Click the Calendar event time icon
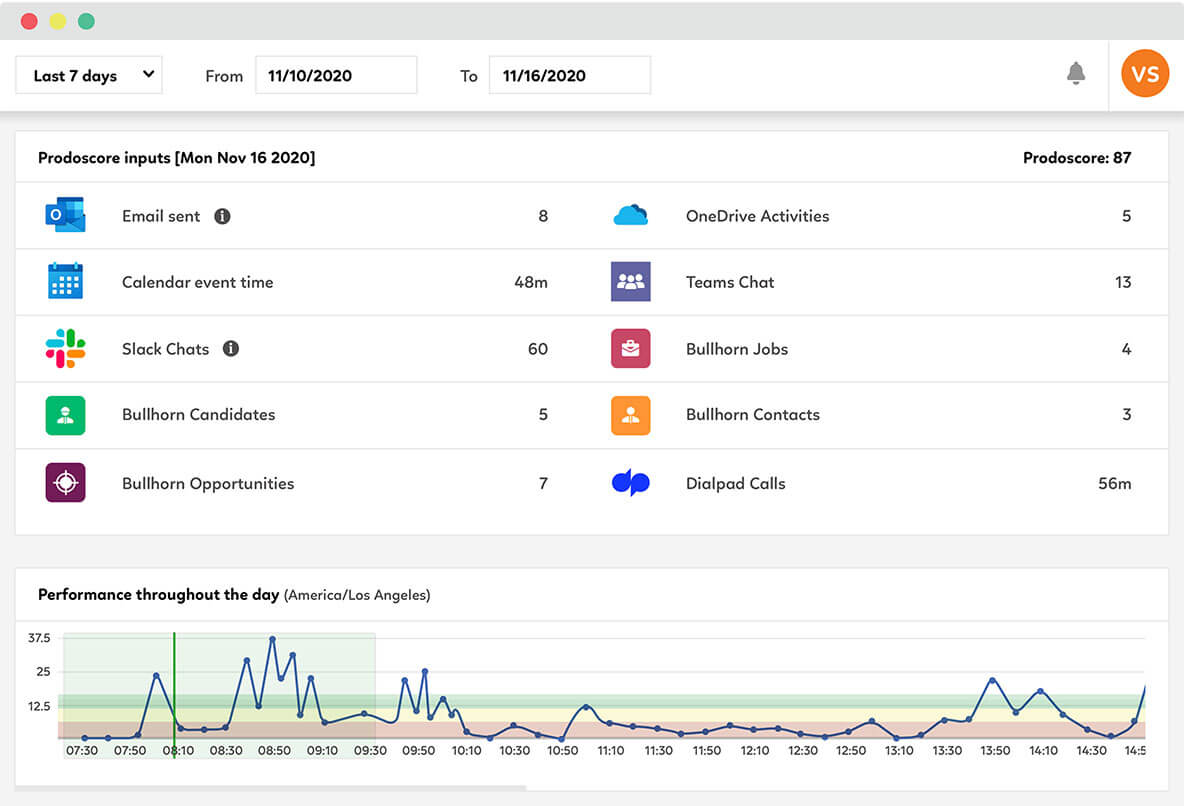Viewport: 1184px width, 806px height. pyautogui.click(x=66, y=281)
